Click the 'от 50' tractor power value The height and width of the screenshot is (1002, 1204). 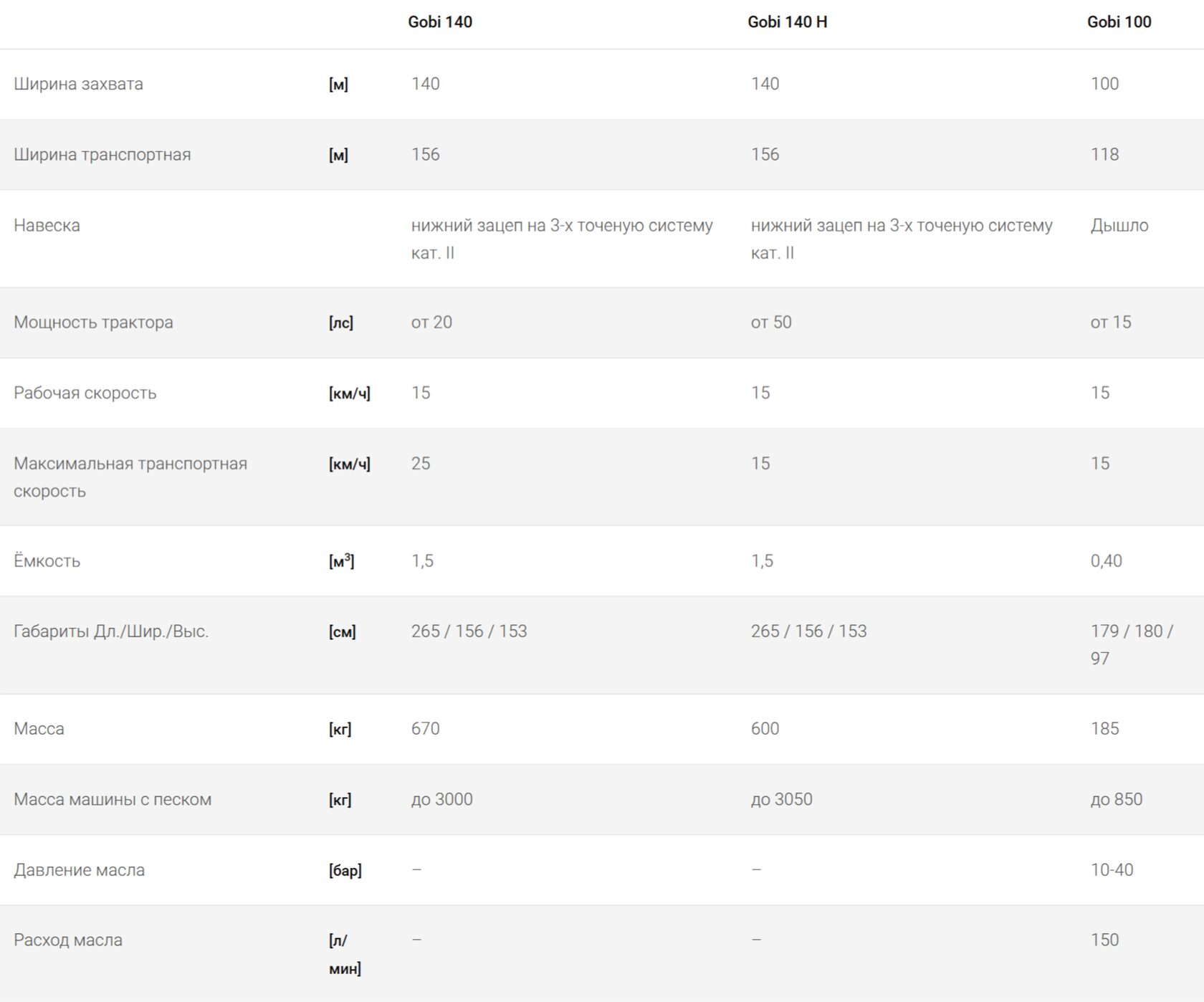click(771, 323)
